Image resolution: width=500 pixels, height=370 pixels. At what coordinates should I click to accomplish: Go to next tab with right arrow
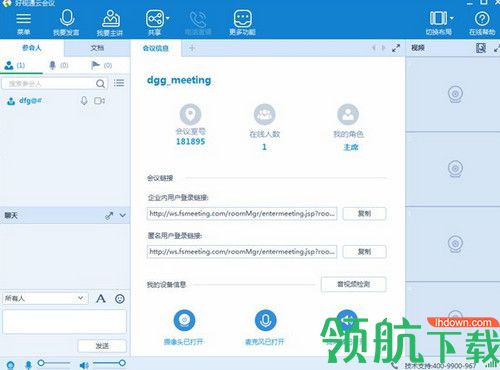pyautogui.click(x=383, y=48)
